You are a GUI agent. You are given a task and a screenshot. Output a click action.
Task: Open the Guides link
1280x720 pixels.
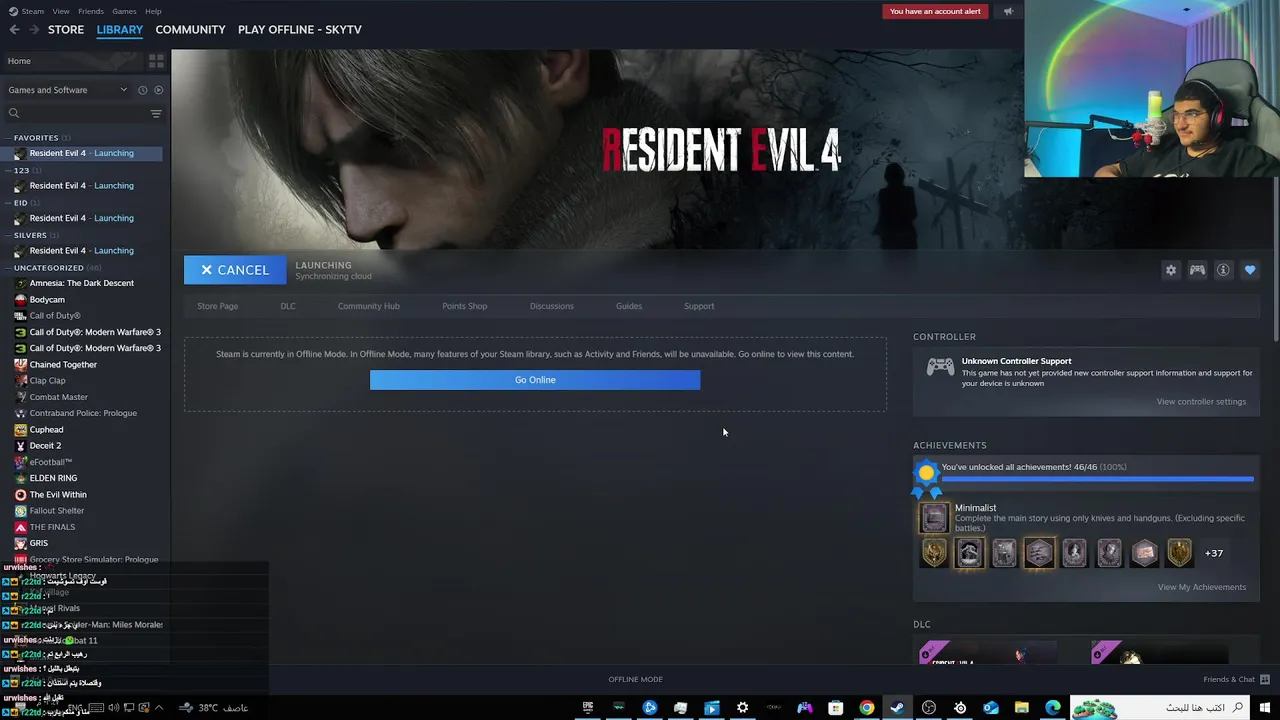tap(629, 306)
